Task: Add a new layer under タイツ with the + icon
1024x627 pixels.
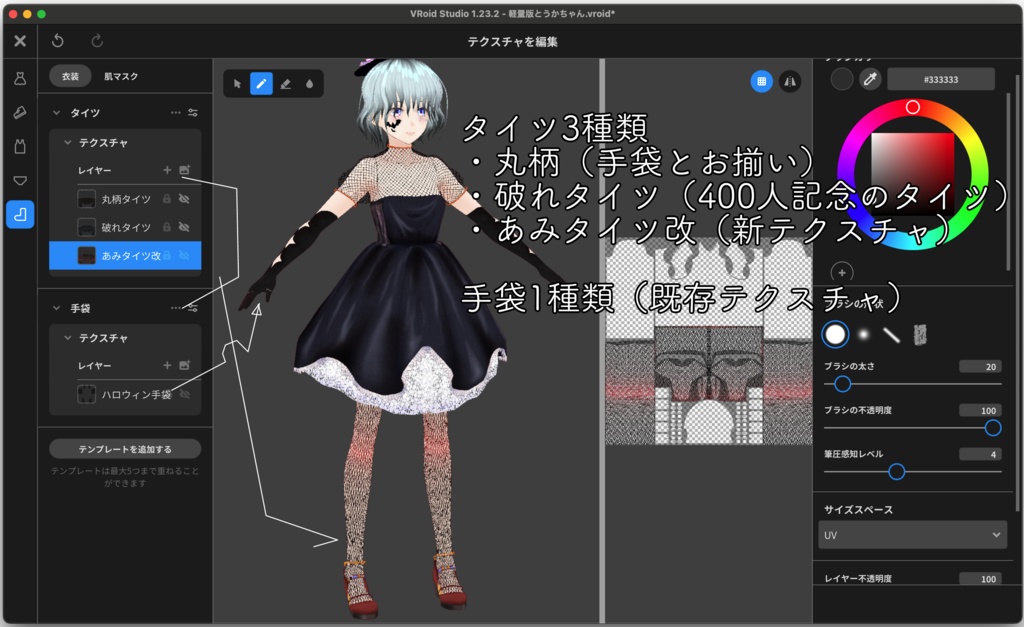Action: click(x=167, y=170)
